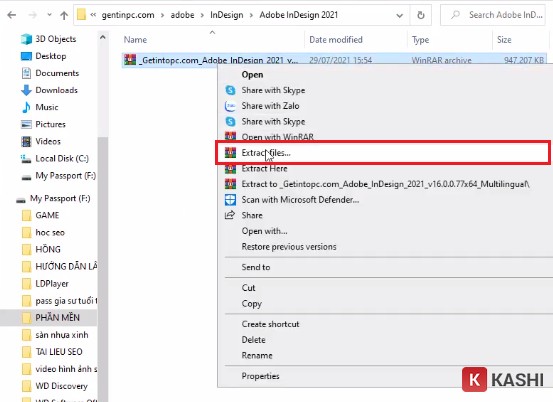Image resolution: width=553 pixels, height=402 pixels.
Task: Click the Search Adobe InDesign box
Action: (x=493, y=15)
